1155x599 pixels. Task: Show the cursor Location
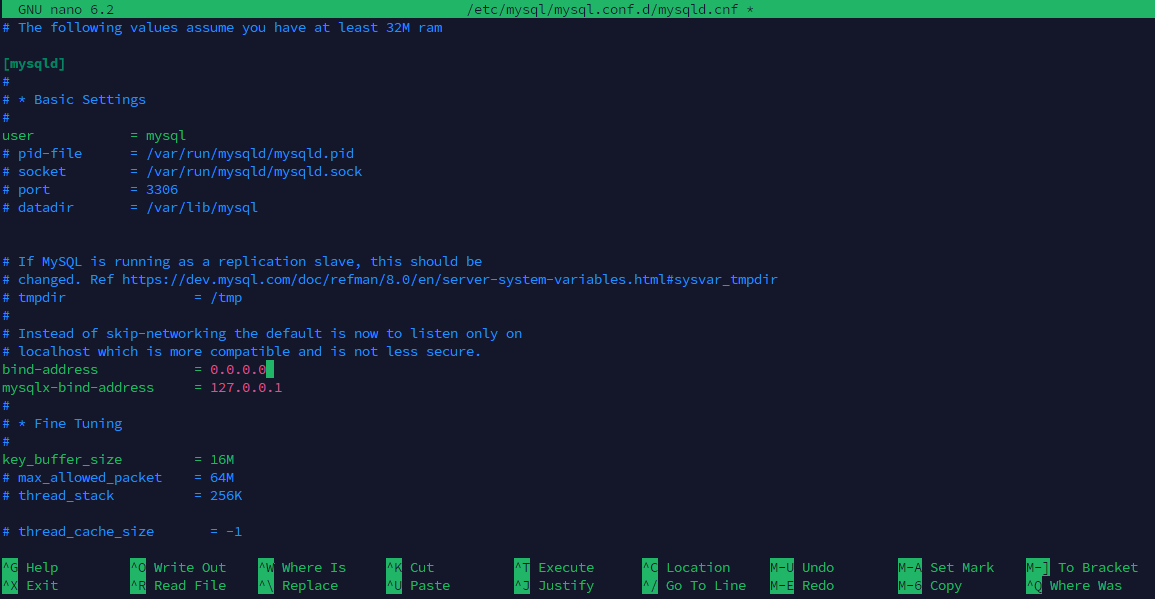(x=697, y=567)
